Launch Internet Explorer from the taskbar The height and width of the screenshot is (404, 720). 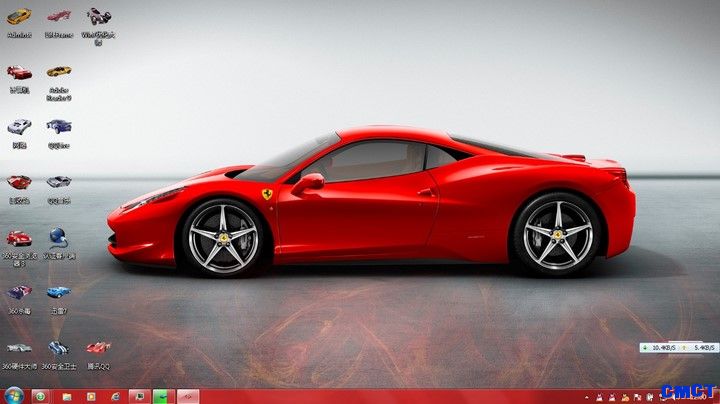point(115,397)
